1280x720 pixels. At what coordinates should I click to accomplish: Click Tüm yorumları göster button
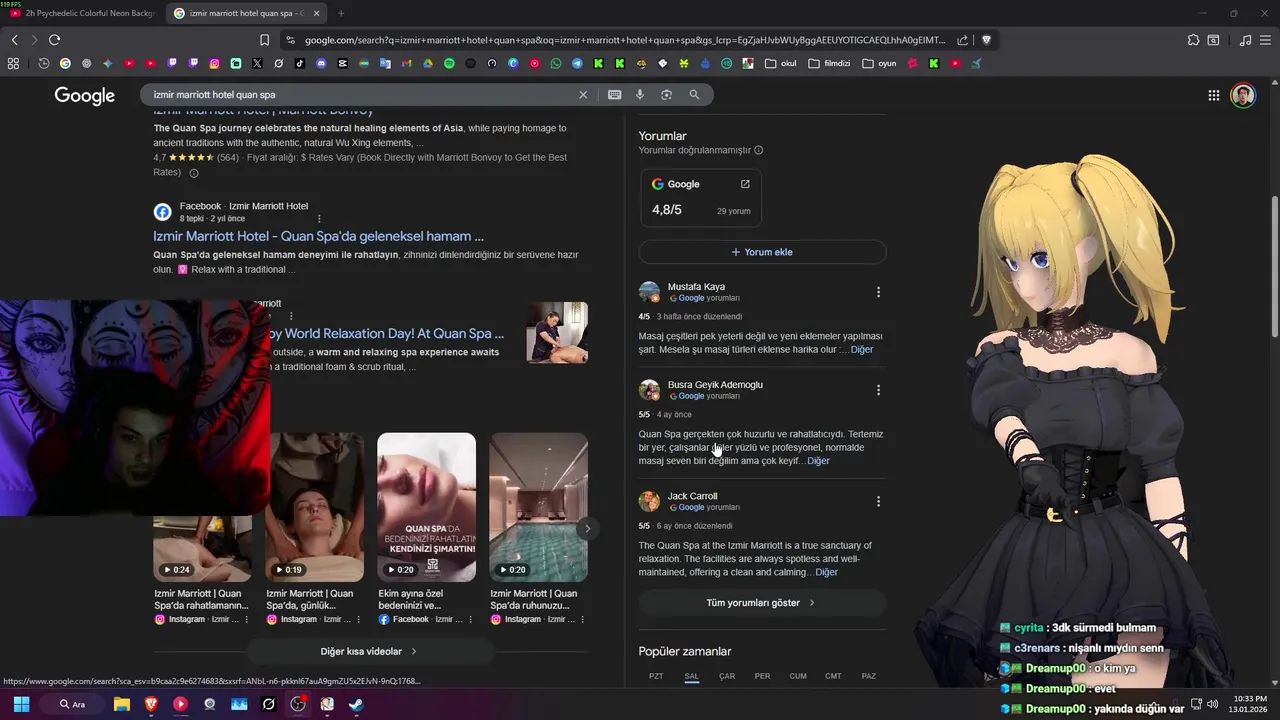[762, 603]
